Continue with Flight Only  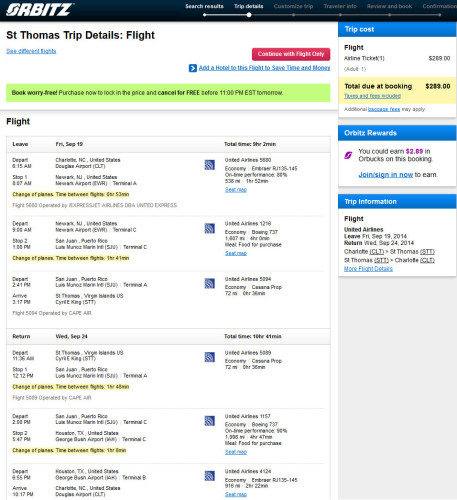[x=291, y=54]
